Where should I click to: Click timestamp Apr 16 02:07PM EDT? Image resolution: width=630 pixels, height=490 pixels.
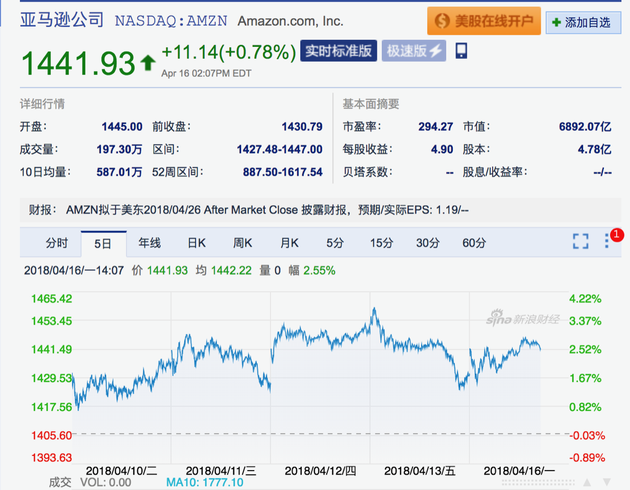pyautogui.click(x=207, y=74)
